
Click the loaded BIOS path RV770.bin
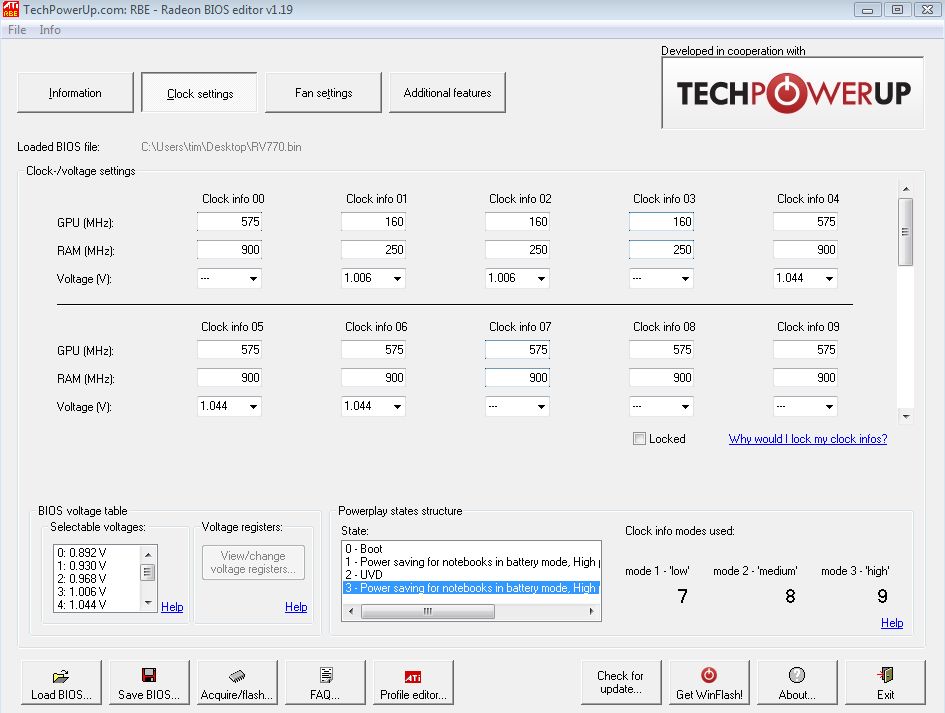[x=221, y=146]
